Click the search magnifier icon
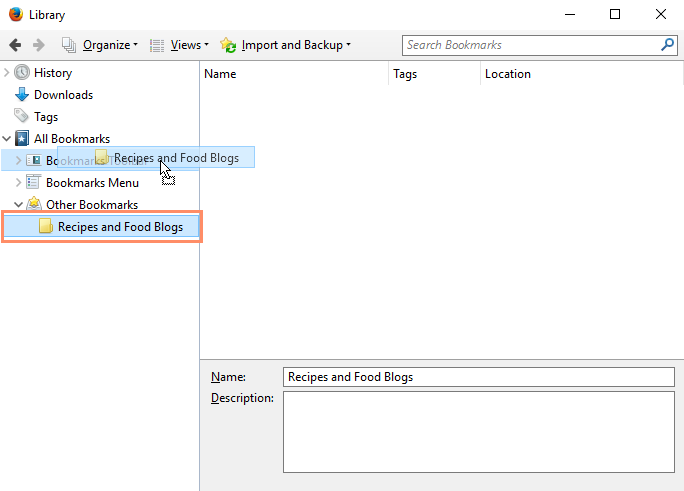This screenshot has width=684, height=491. [667, 45]
